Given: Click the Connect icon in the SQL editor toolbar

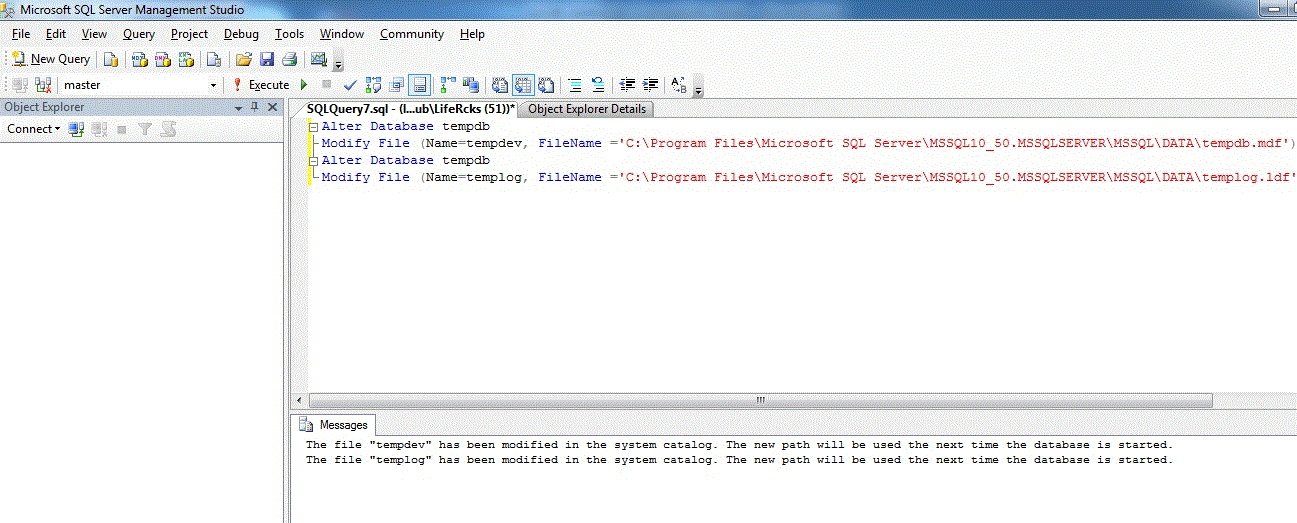Looking at the screenshot, I should [20, 85].
